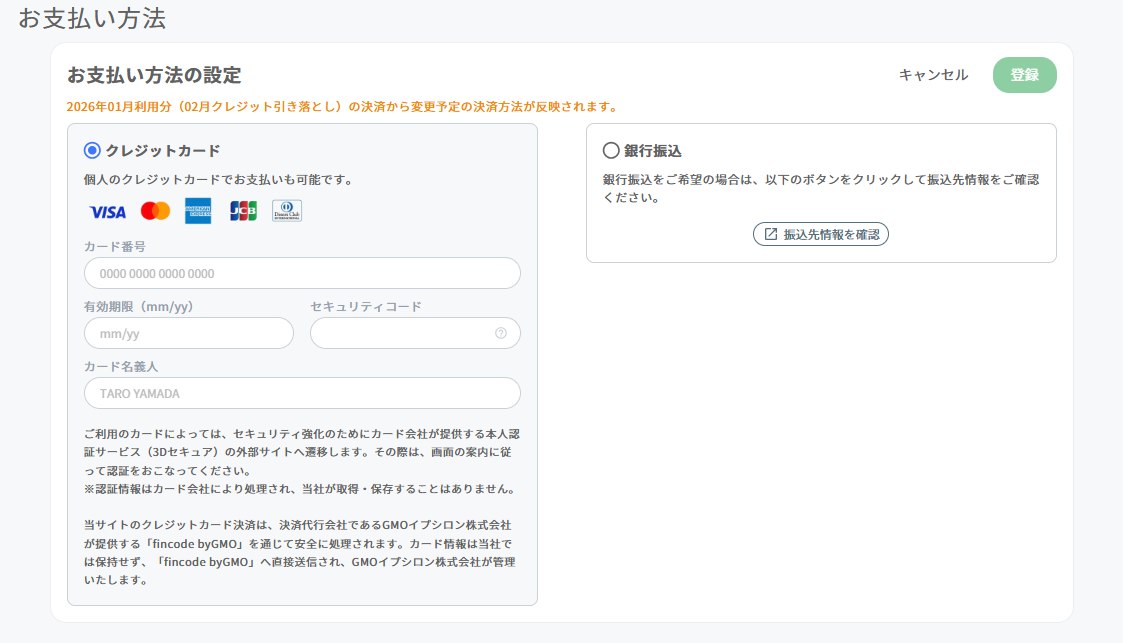The height and width of the screenshot is (643, 1123).
Task: Click the JCB card logo
Action: click(243, 211)
